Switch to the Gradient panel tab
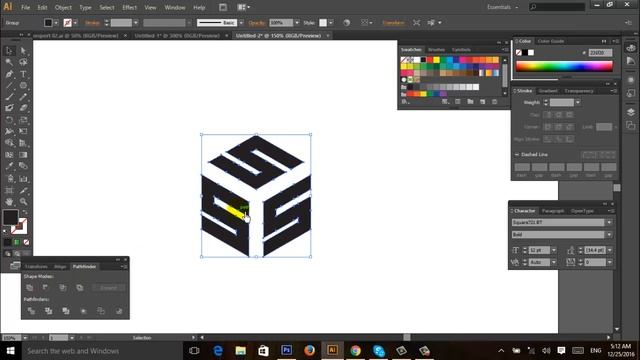 coord(548,91)
